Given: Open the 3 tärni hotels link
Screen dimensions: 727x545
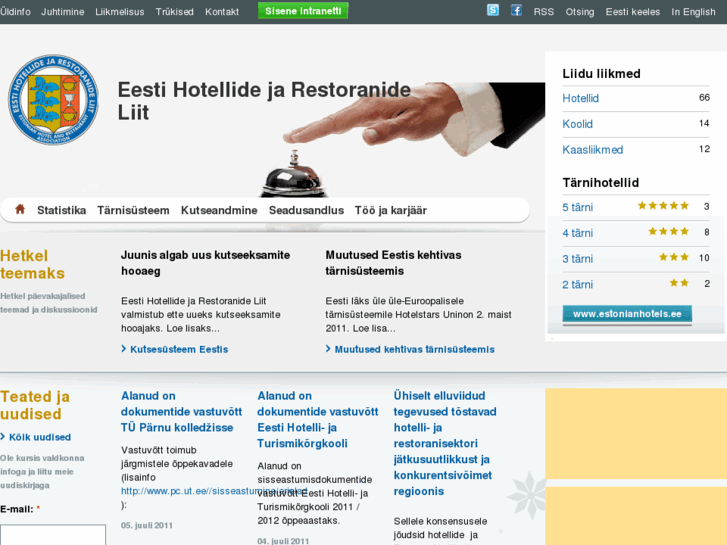Looking at the screenshot, I should [x=577, y=259].
